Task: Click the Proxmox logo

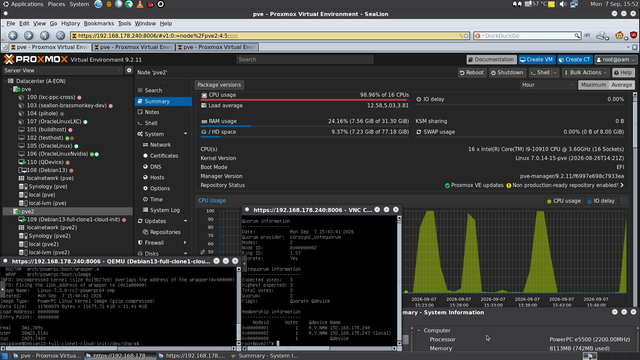Action: 36,60
